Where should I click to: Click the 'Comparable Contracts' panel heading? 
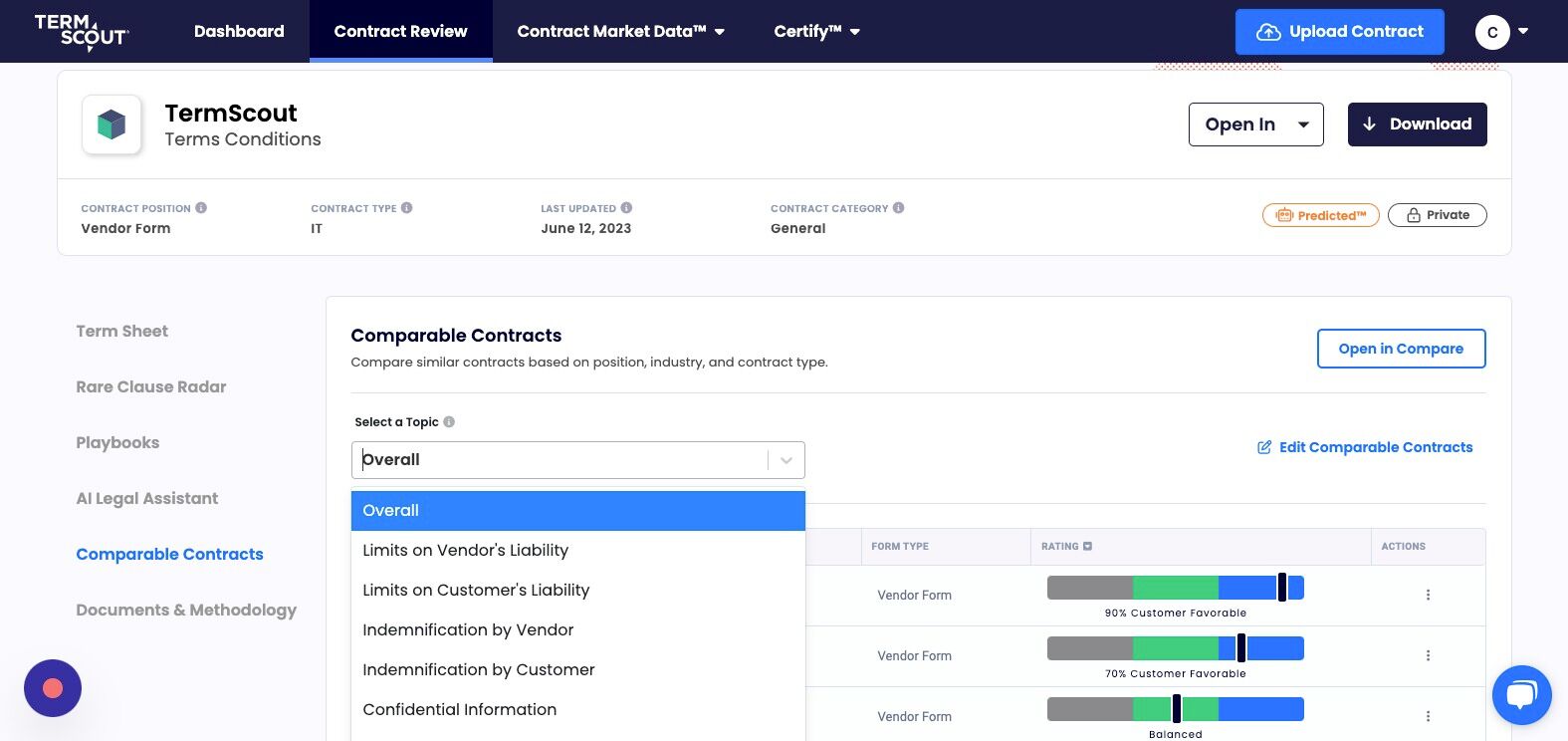(456, 336)
